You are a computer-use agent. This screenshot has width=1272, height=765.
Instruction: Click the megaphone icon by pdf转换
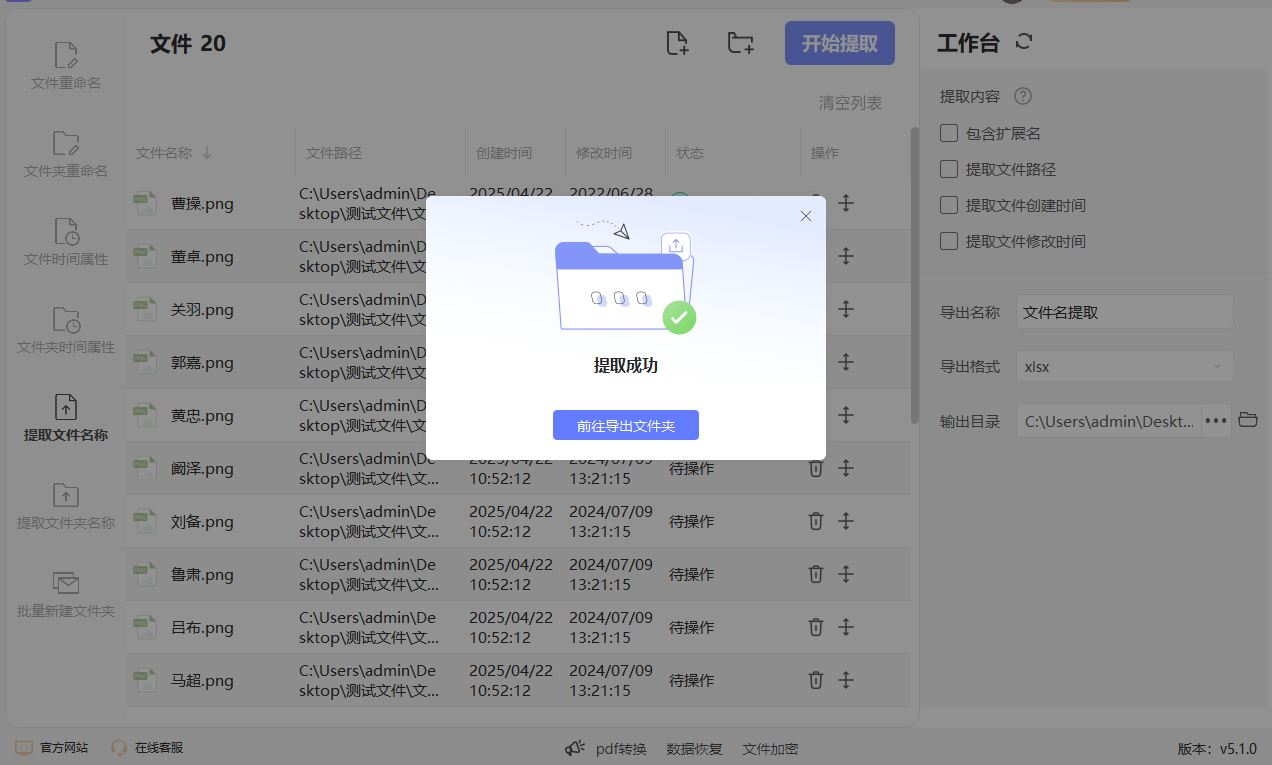coord(575,748)
